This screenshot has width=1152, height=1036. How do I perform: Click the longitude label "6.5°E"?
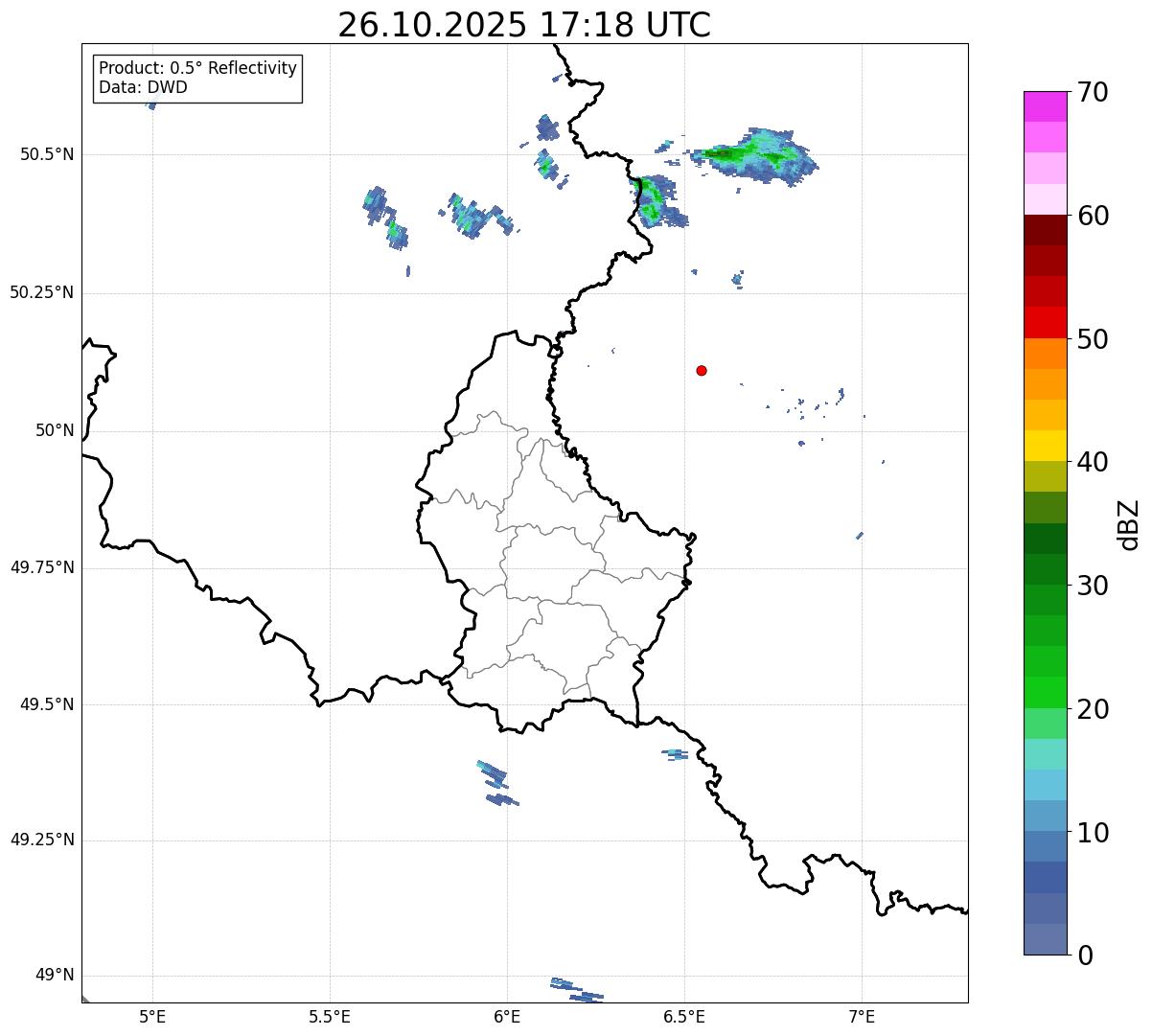(x=684, y=1016)
